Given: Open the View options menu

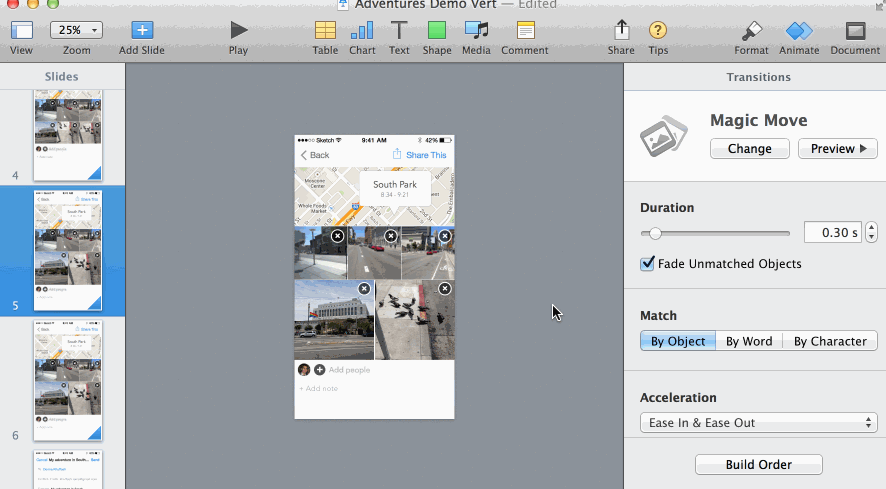Looking at the screenshot, I should 21,31.
